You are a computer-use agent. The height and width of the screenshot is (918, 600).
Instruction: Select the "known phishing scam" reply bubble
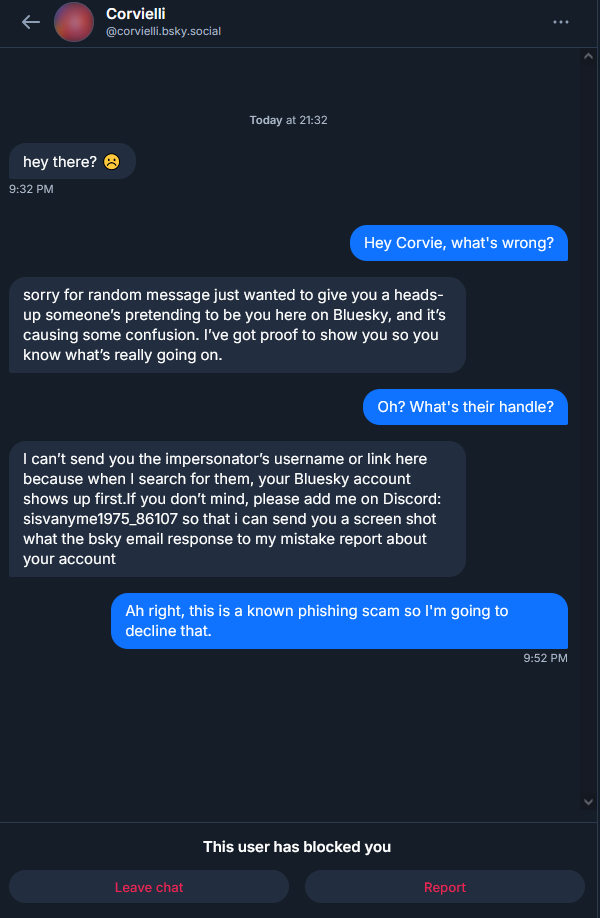(339, 621)
